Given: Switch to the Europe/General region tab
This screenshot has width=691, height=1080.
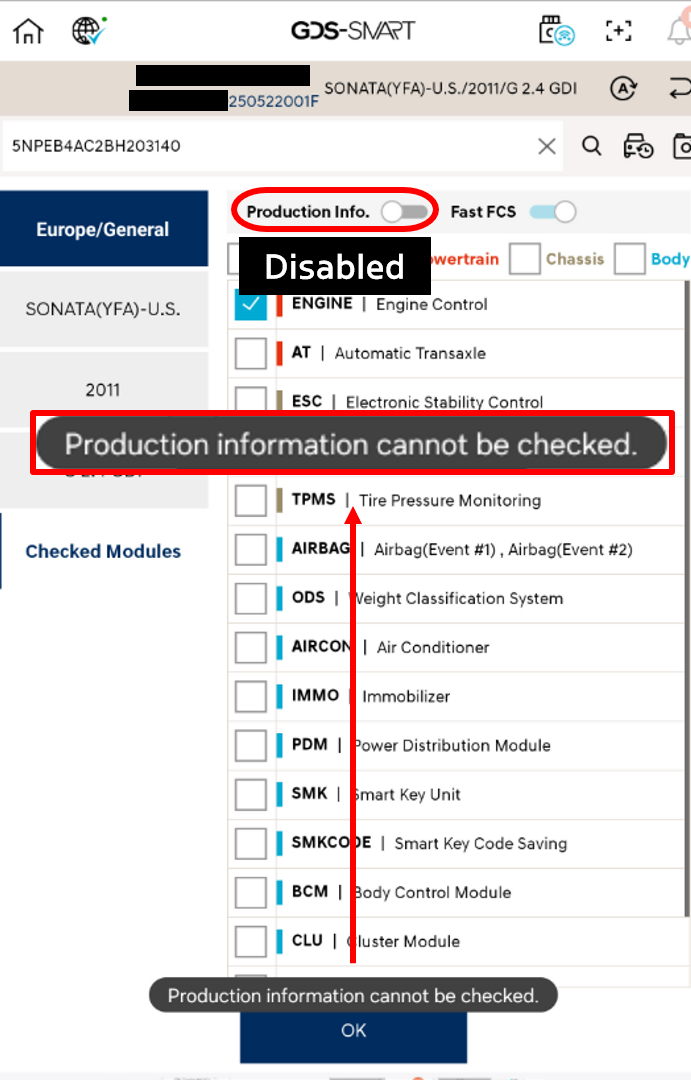Looking at the screenshot, I should click(104, 228).
